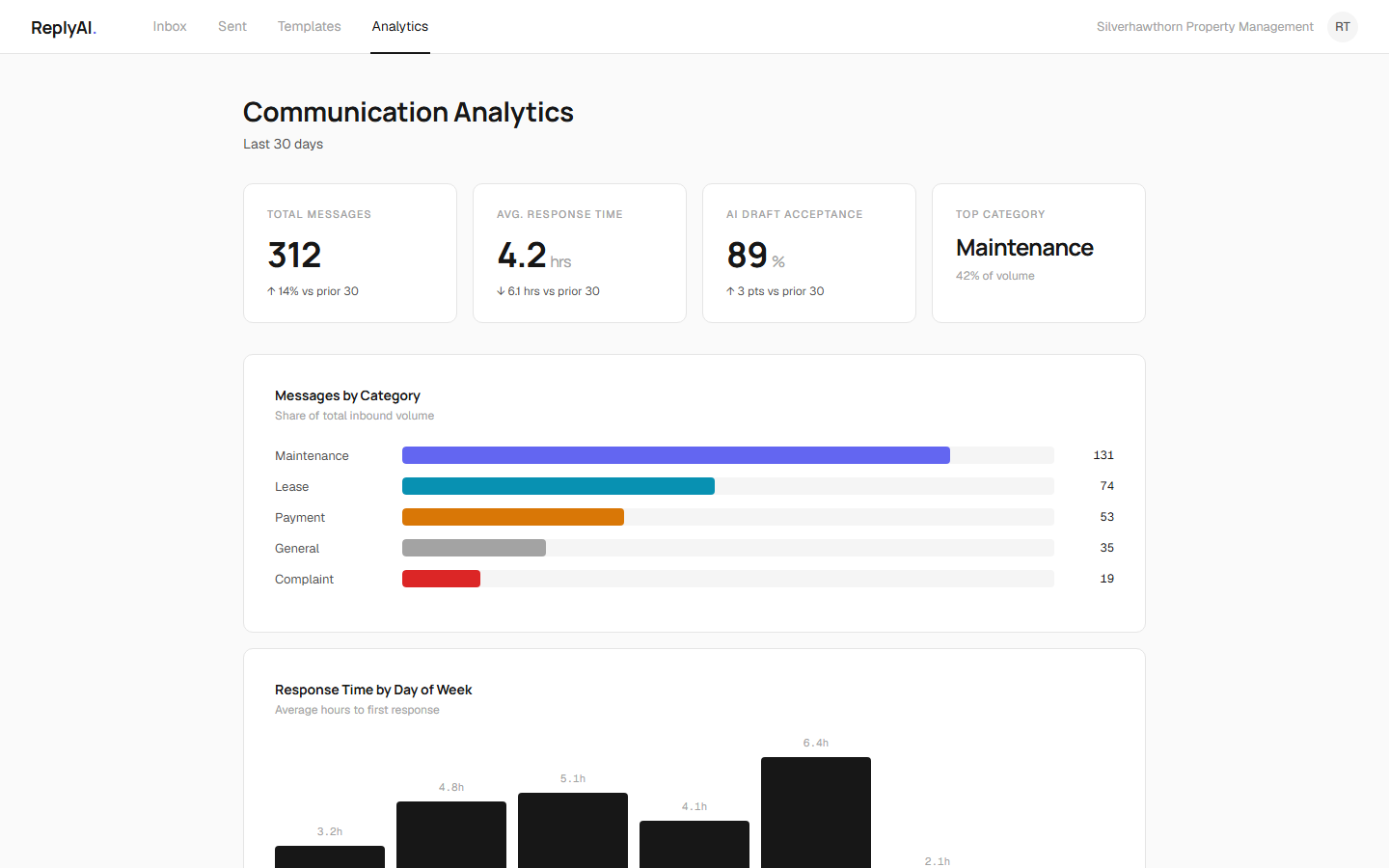Click the Top Category Maintenance value
This screenshot has height=868, width=1389.
coord(1024,248)
